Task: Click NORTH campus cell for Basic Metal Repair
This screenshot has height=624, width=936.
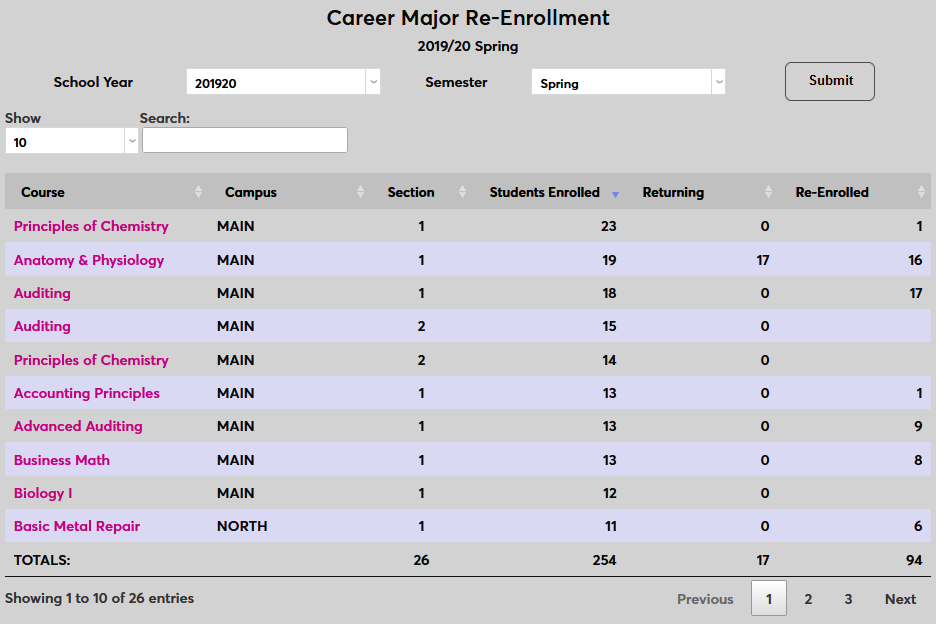Action: [x=242, y=526]
